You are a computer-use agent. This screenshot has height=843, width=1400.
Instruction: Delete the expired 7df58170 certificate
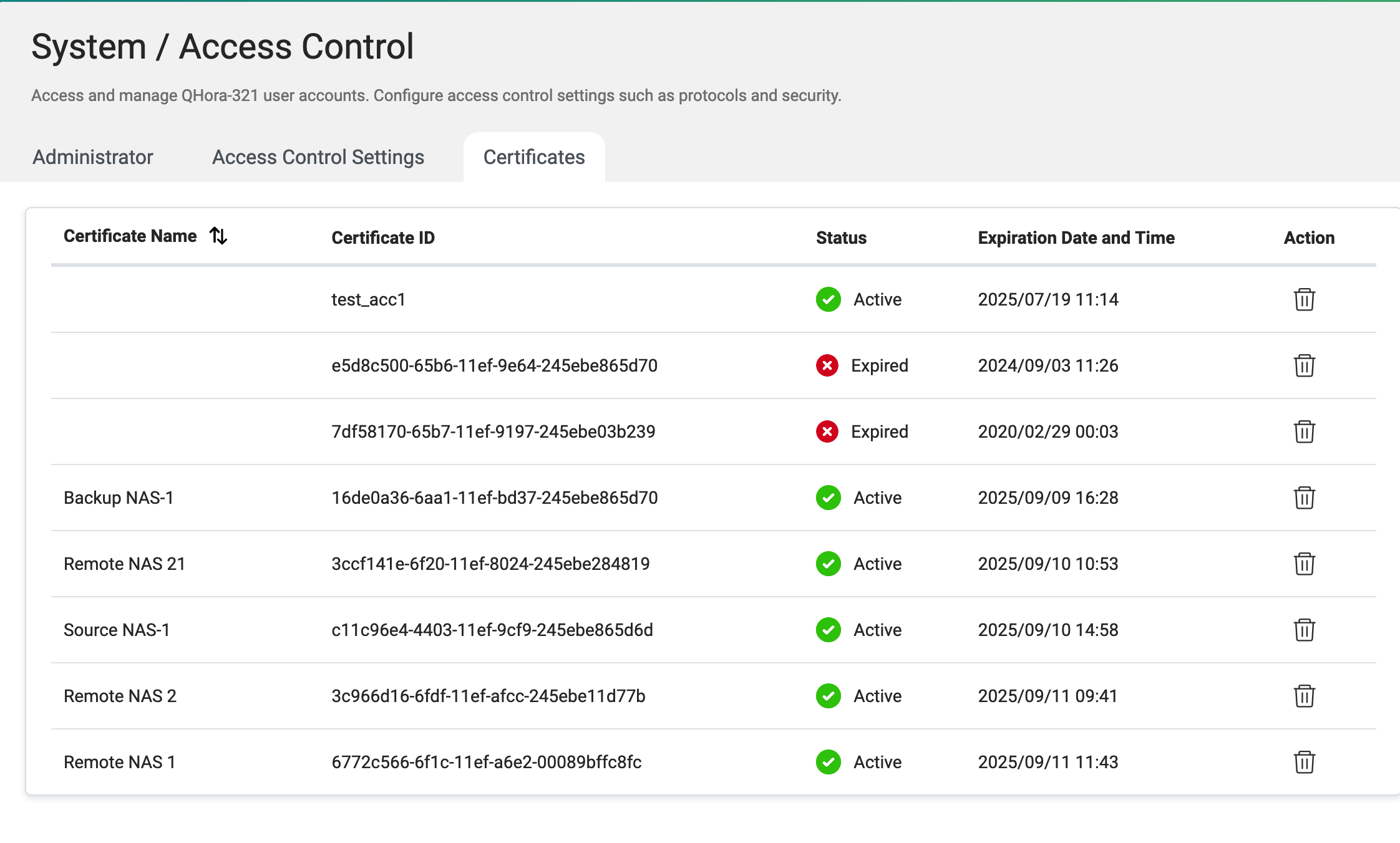(1304, 431)
